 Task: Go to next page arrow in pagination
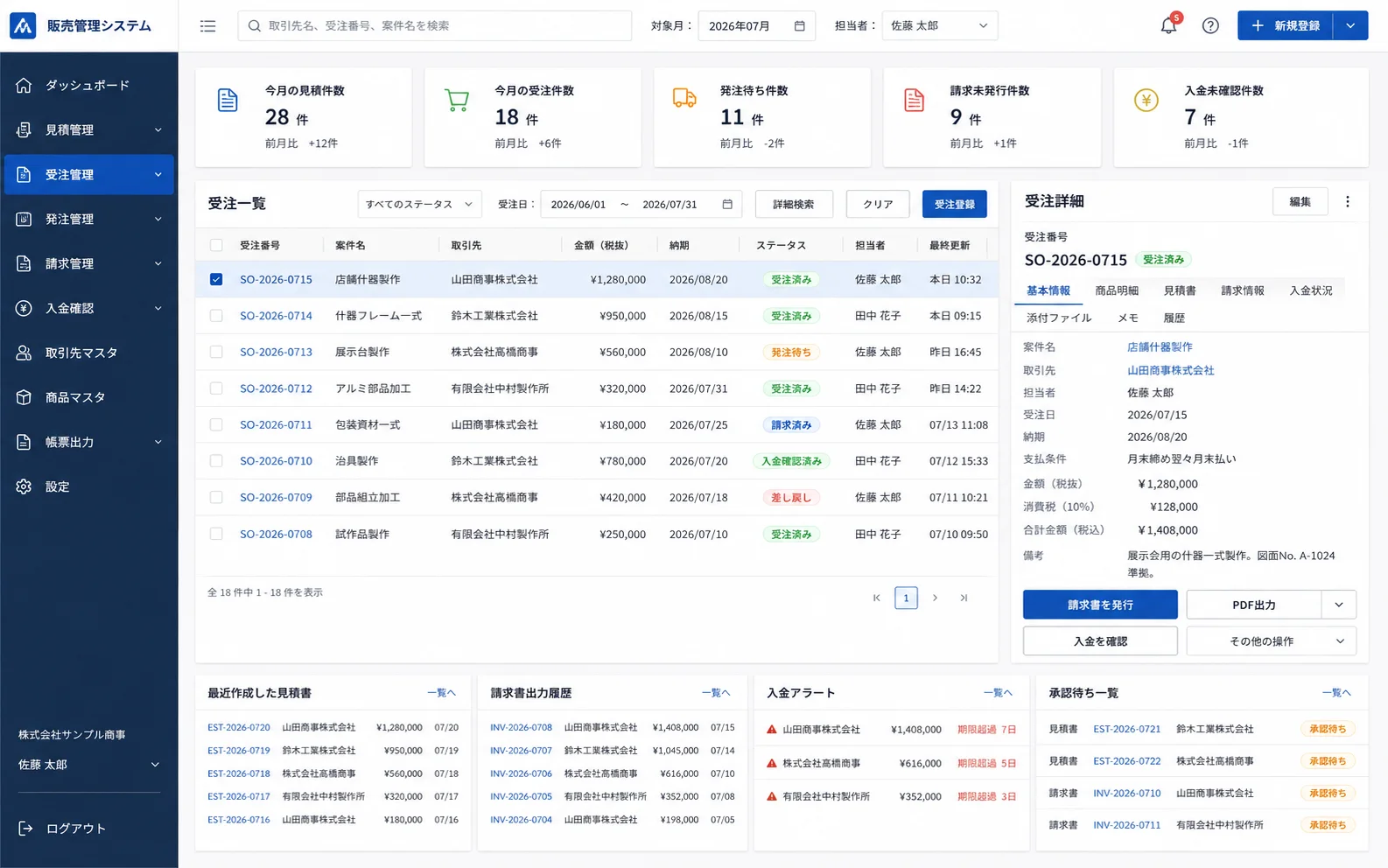(x=935, y=598)
